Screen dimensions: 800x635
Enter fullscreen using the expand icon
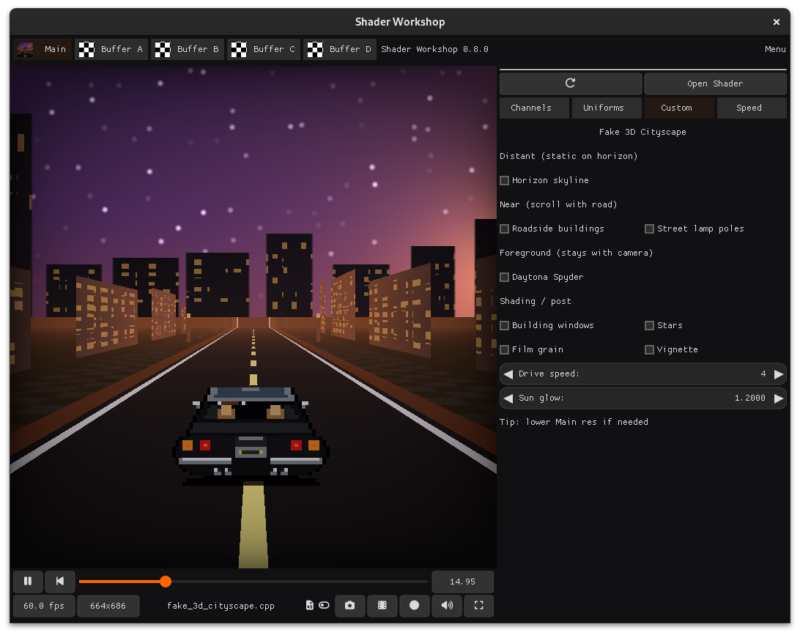(479, 605)
